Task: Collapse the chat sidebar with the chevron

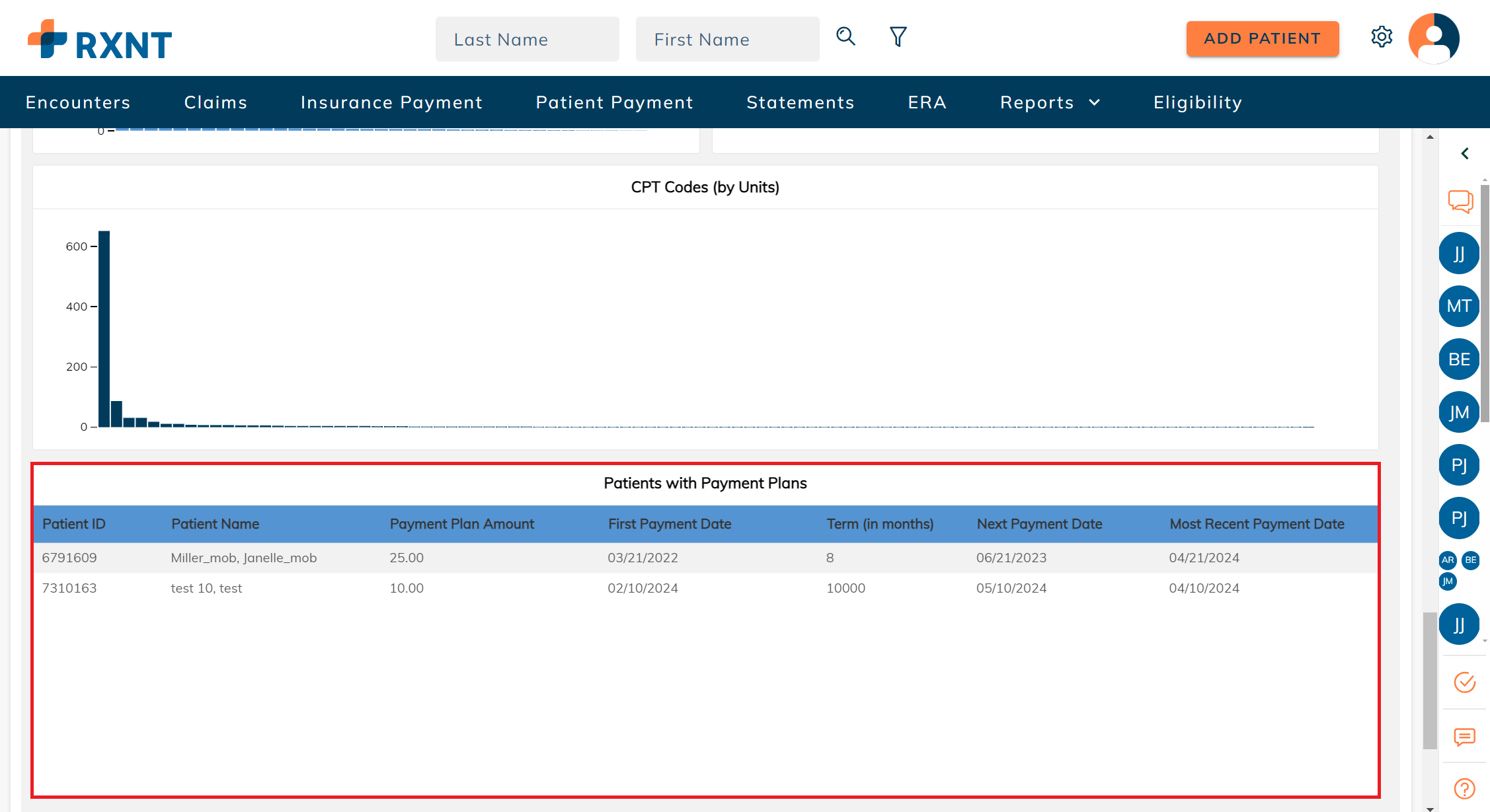Action: [1464, 153]
